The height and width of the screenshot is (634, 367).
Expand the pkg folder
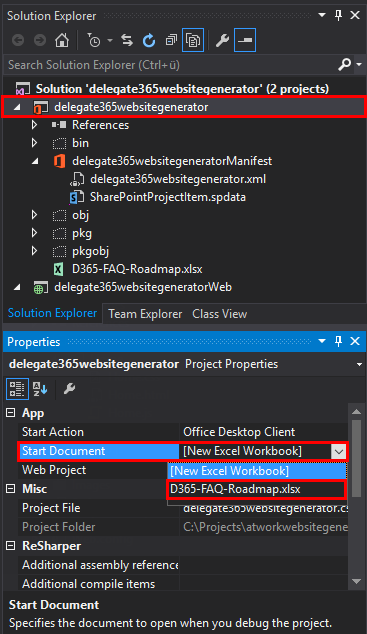click(35, 233)
